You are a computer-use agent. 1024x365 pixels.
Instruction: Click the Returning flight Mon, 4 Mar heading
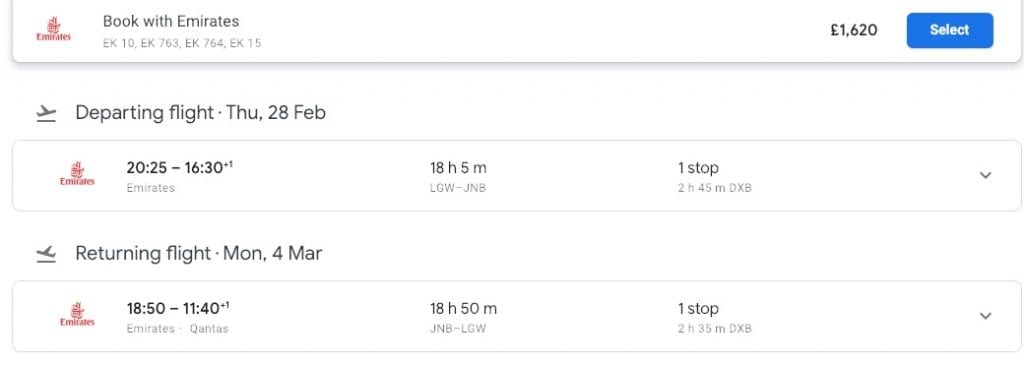[199, 253]
